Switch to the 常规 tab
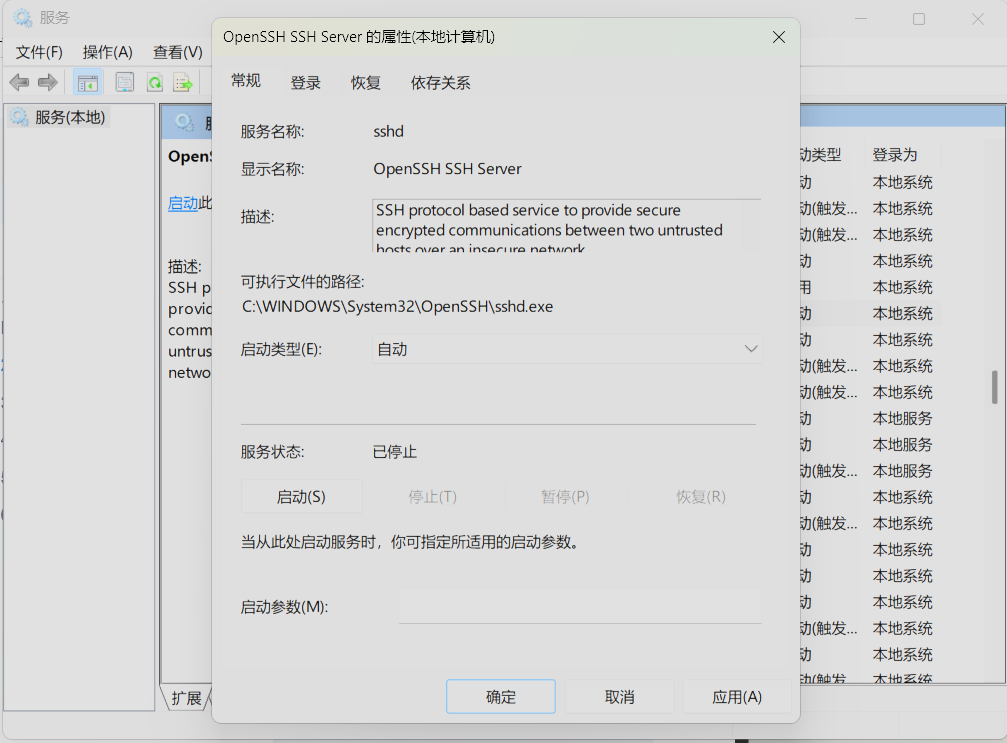This screenshot has height=743, width=1007. (246, 81)
